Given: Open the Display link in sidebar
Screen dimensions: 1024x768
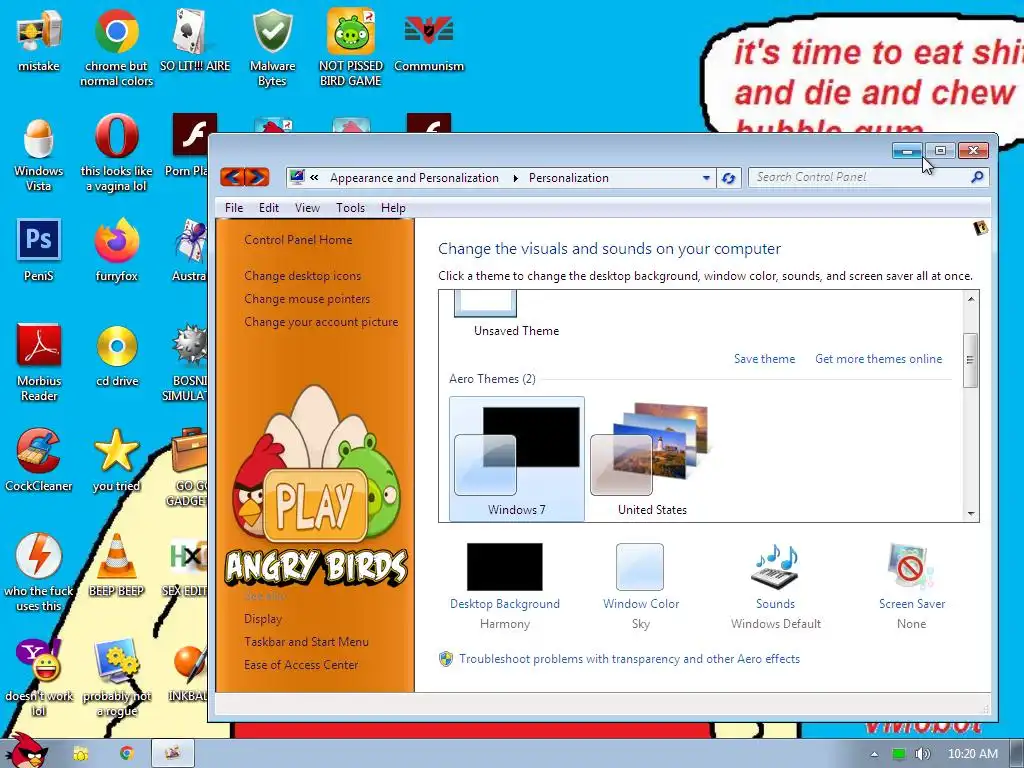Looking at the screenshot, I should coord(263,618).
